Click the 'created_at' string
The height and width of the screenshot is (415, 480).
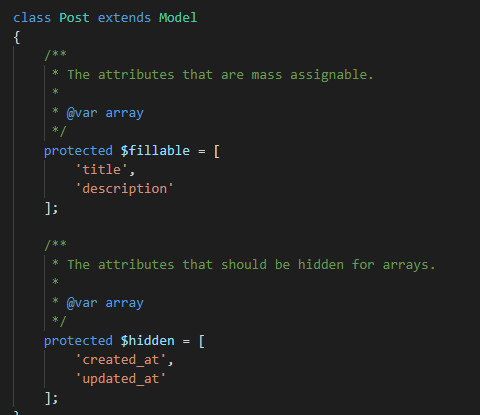pyautogui.click(x=120, y=360)
